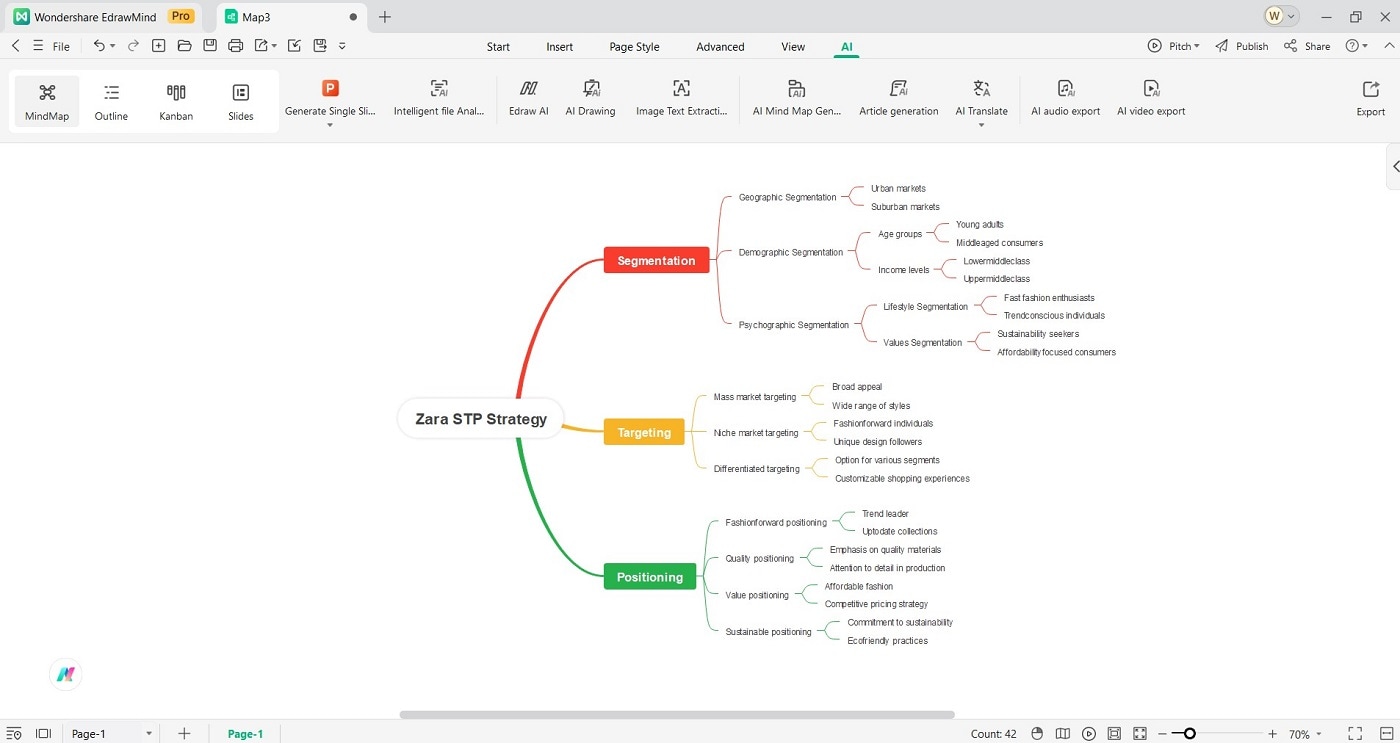Save the map with floppy icon
The image size is (1400, 743).
[210, 46]
